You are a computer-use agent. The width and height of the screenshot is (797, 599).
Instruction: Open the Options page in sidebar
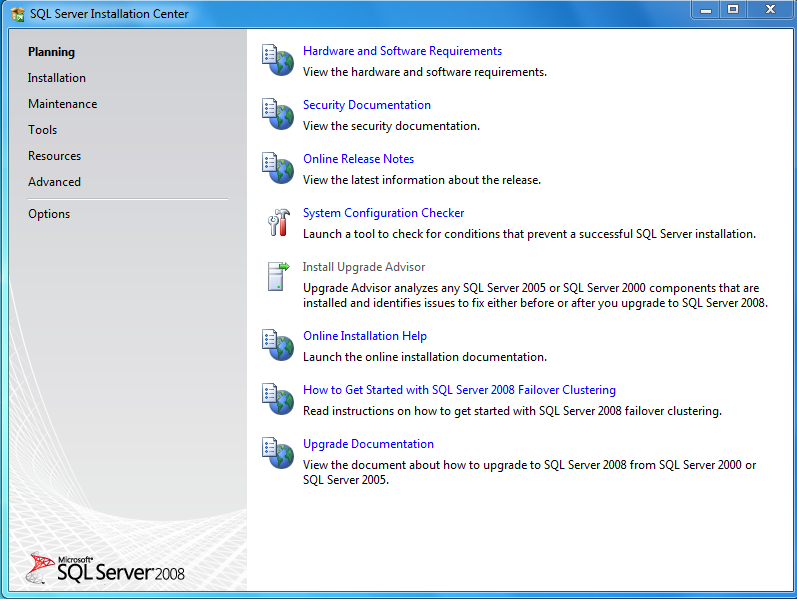click(x=49, y=214)
